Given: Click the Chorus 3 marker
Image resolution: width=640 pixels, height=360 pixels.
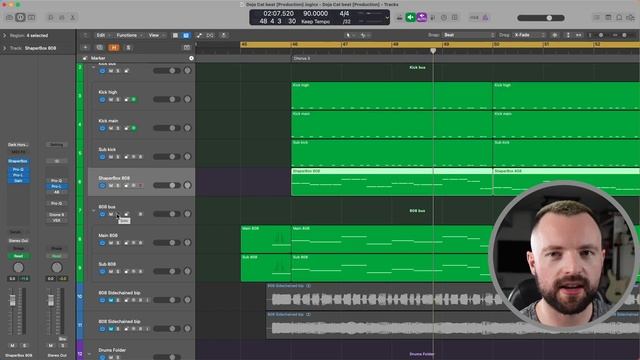Looking at the screenshot, I should pyautogui.click(x=301, y=58).
